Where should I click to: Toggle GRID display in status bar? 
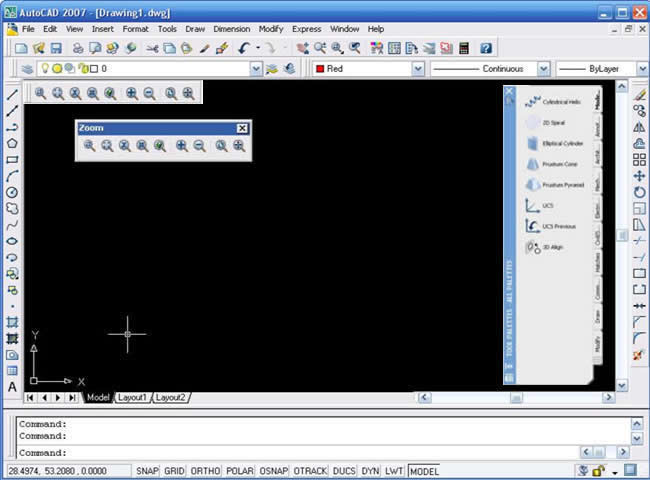(x=174, y=471)
